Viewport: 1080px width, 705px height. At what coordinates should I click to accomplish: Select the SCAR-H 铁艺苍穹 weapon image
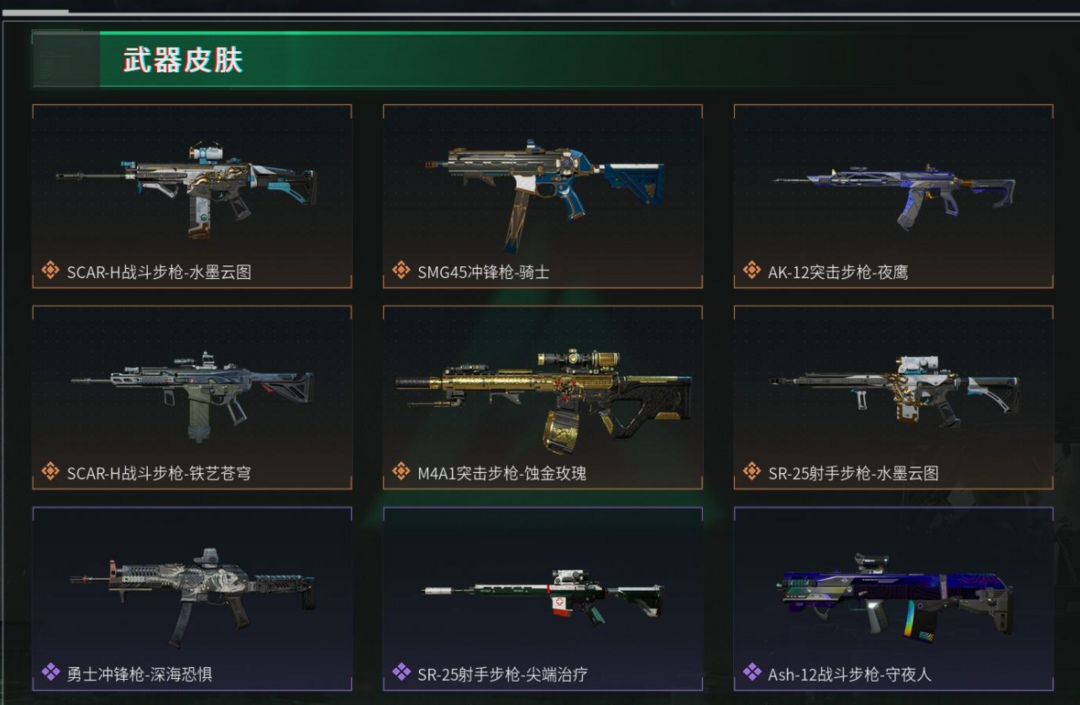[192, 397]
